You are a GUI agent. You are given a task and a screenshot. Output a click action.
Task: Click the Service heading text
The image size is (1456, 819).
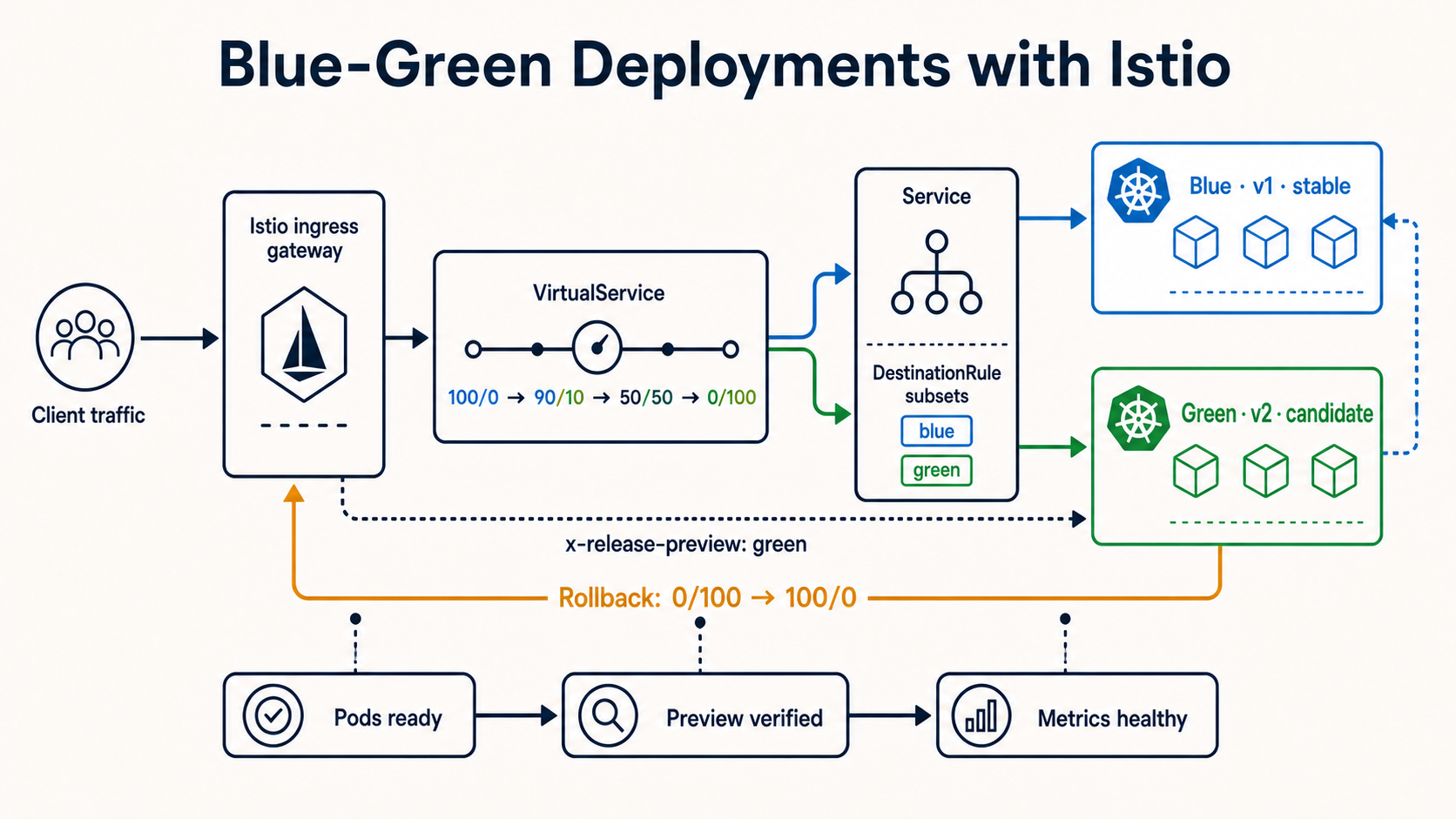pos(936,197)
